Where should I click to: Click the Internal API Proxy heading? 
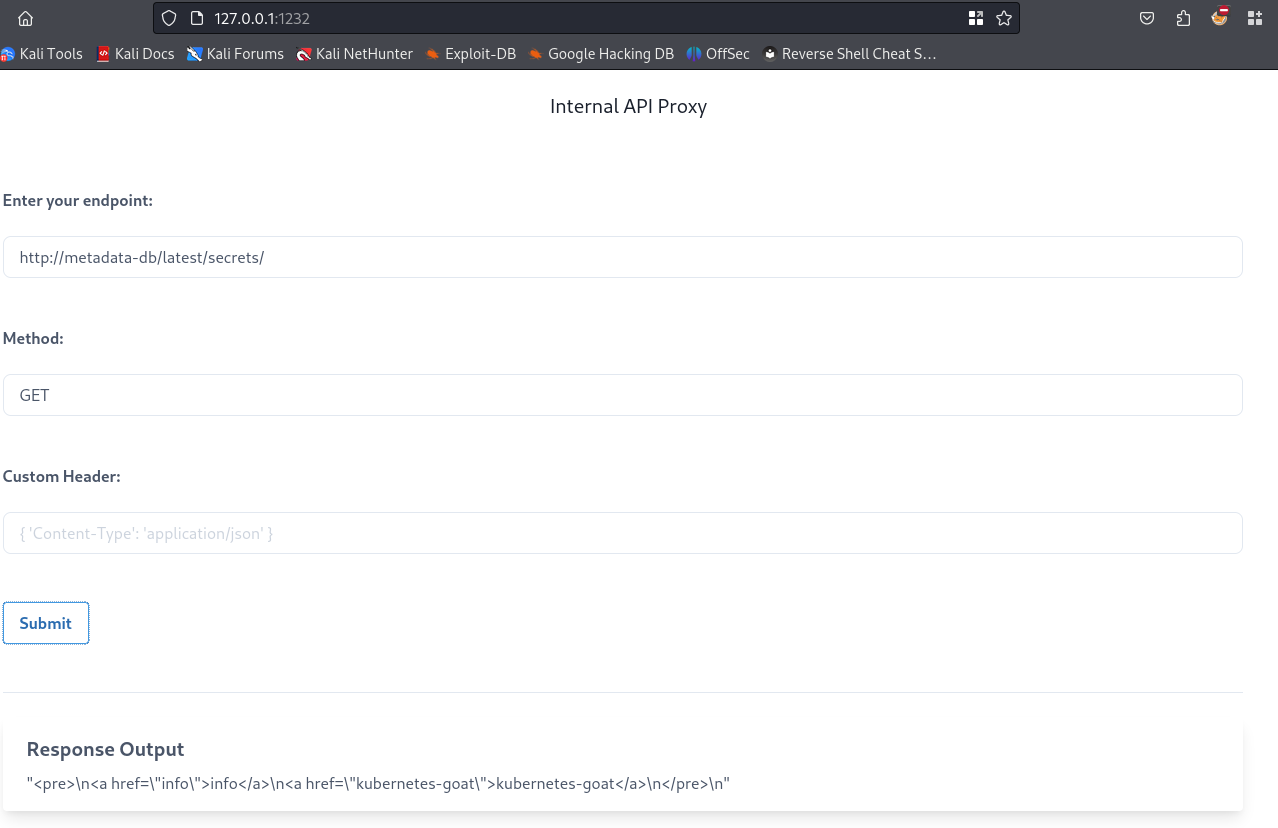pos(628,106)
